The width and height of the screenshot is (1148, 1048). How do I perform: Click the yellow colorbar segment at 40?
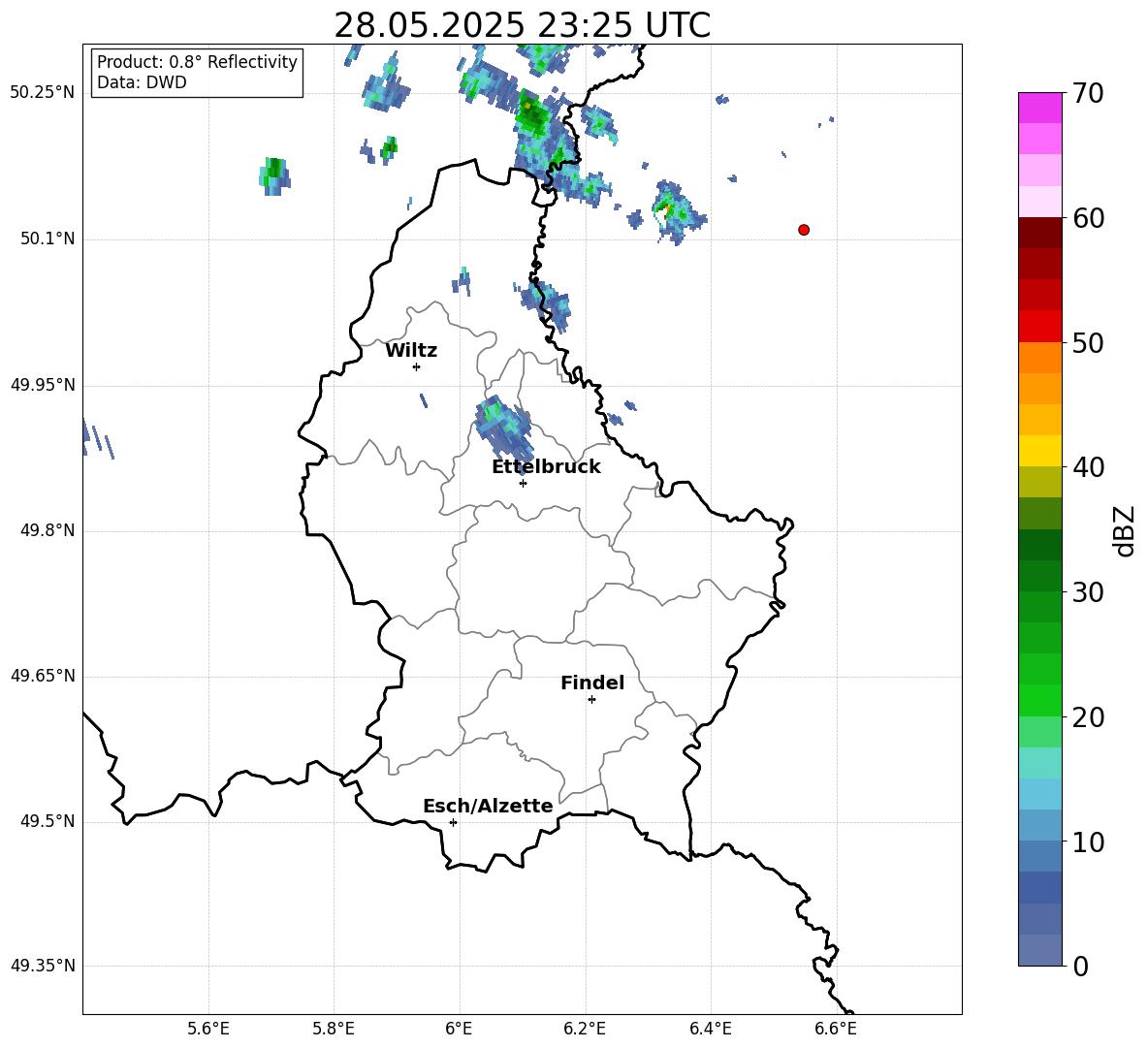tap(1039, 452)
